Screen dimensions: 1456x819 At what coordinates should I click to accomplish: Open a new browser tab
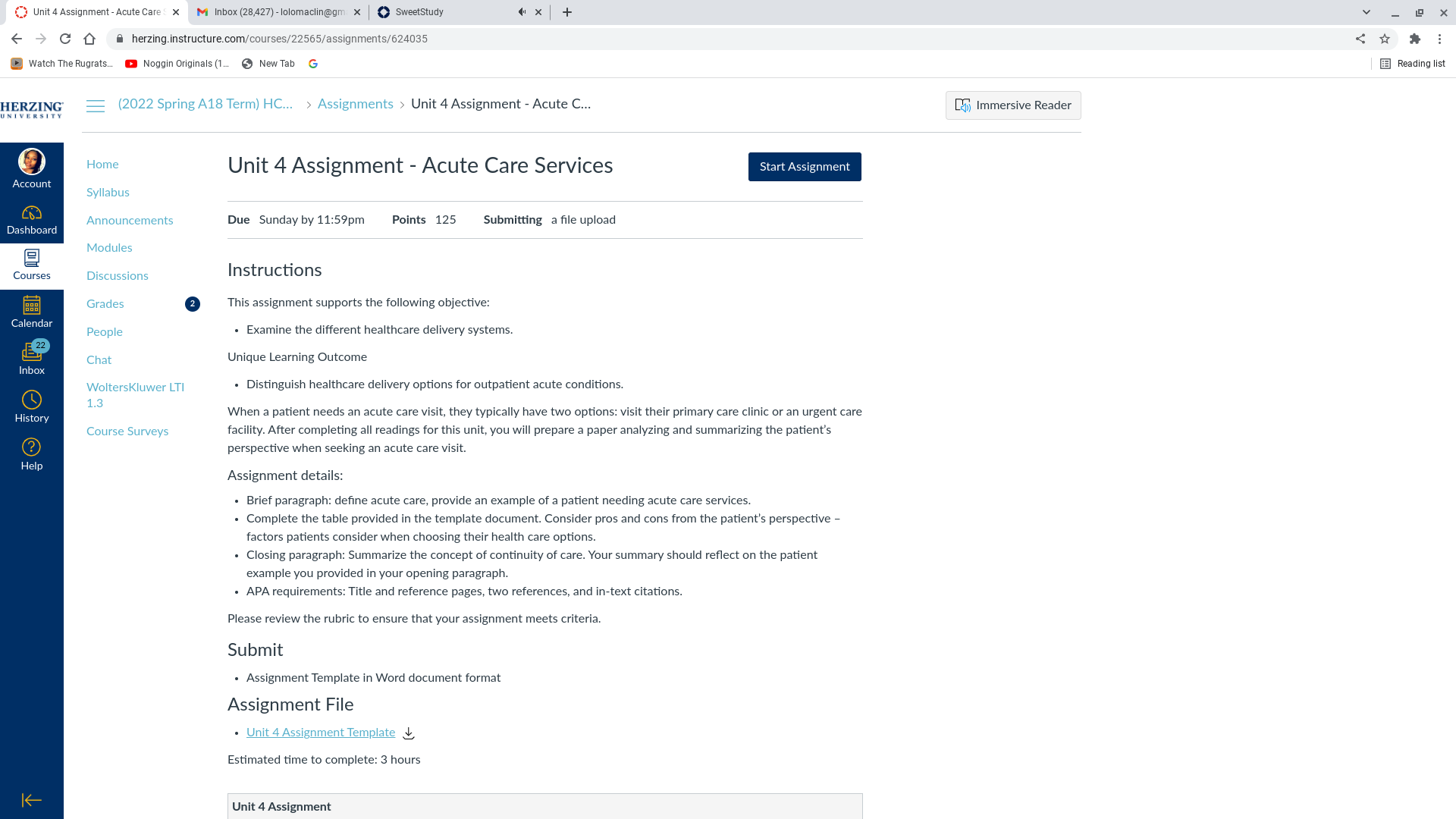567,12
